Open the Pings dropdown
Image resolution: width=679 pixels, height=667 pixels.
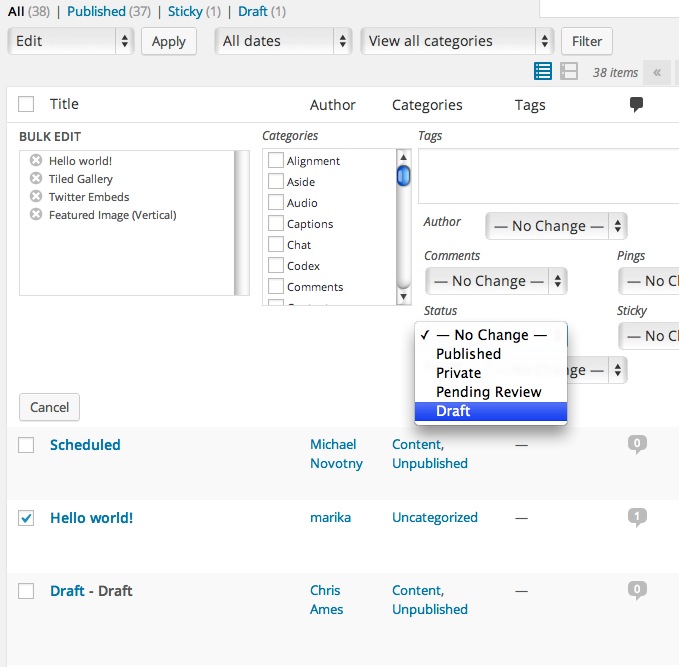click(x=649, y=281)
